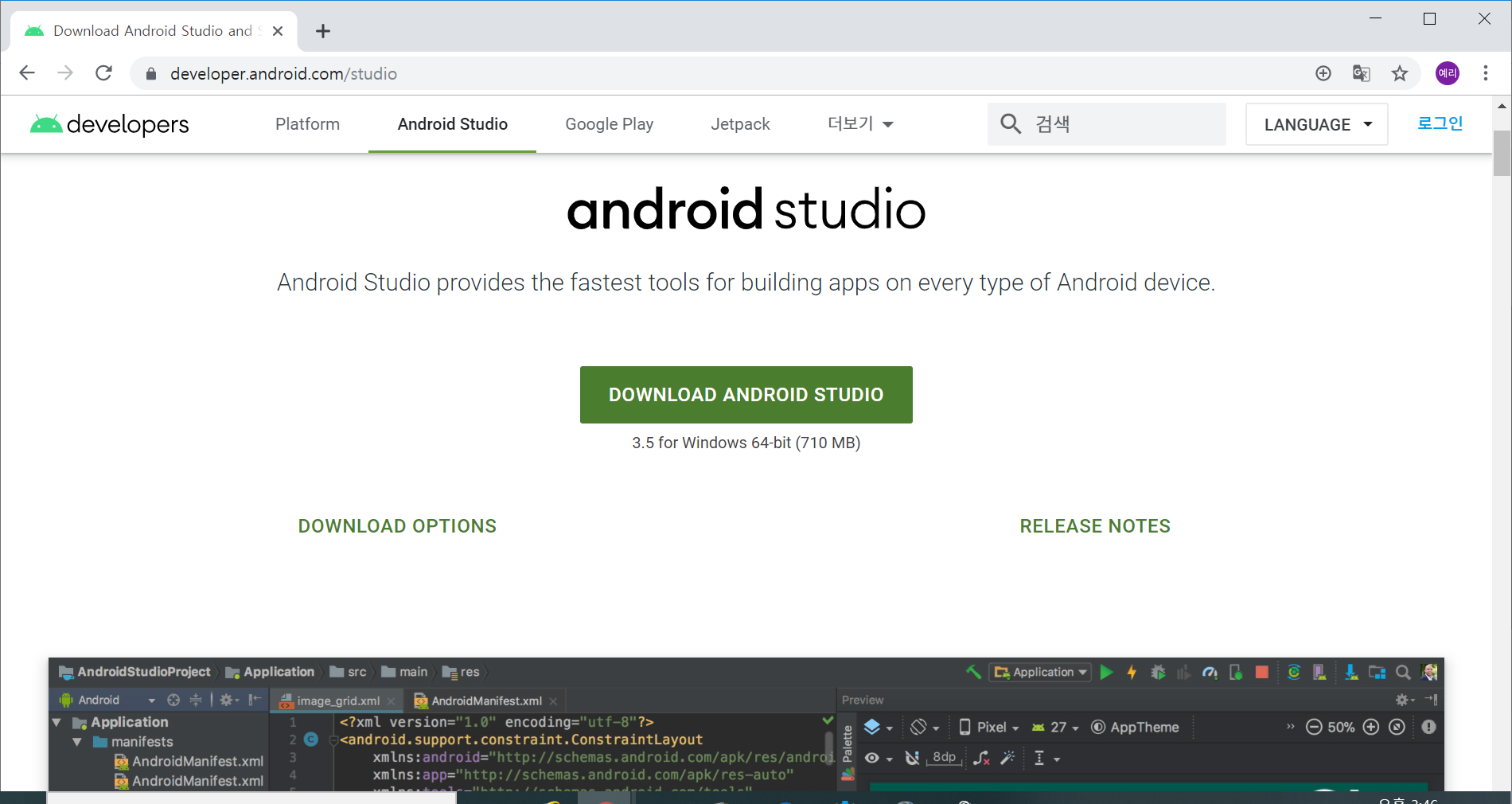
Task: Click the install app plus icon in address bar
Action: click(x=1323, y=73)
